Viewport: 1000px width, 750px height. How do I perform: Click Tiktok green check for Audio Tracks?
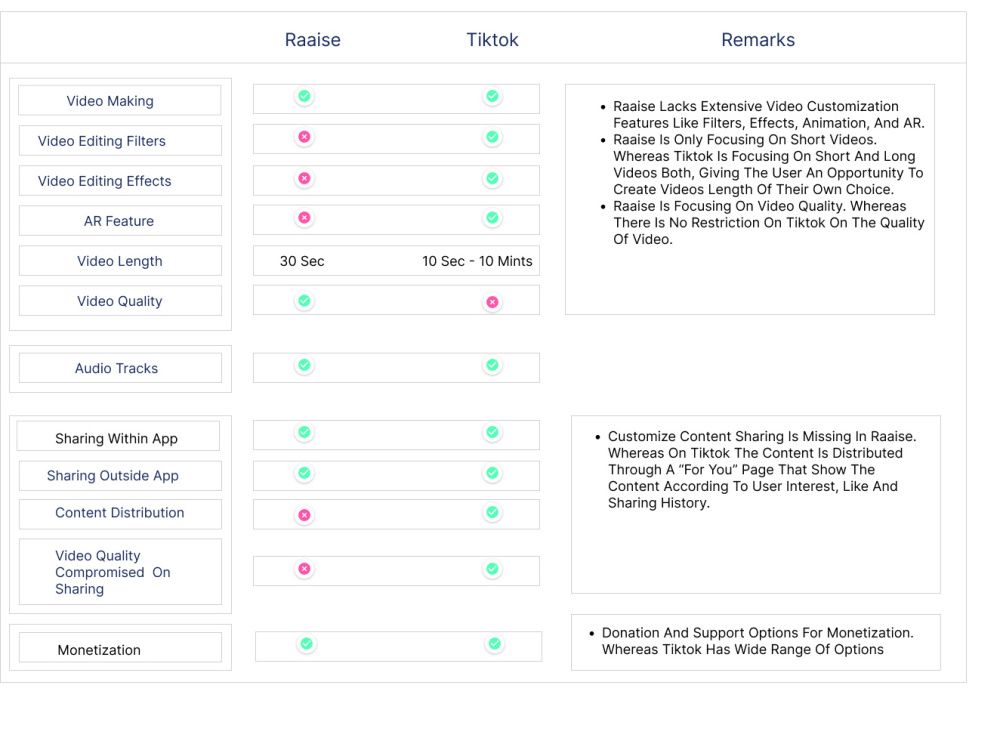pos(492,365)
